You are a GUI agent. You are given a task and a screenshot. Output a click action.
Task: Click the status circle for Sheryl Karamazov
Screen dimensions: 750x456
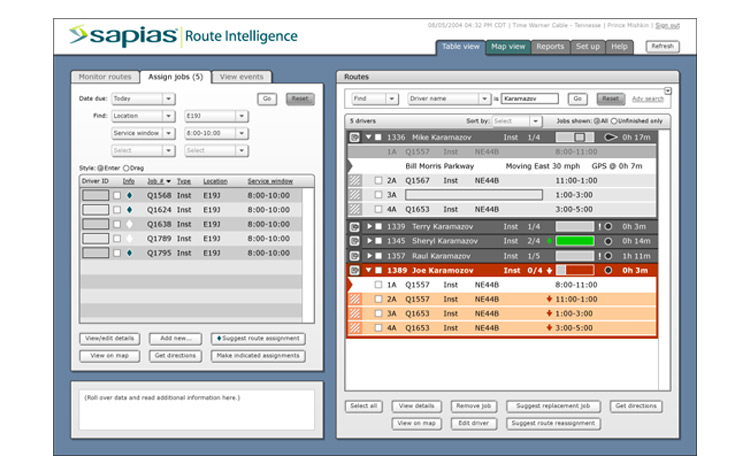point(608,241)
